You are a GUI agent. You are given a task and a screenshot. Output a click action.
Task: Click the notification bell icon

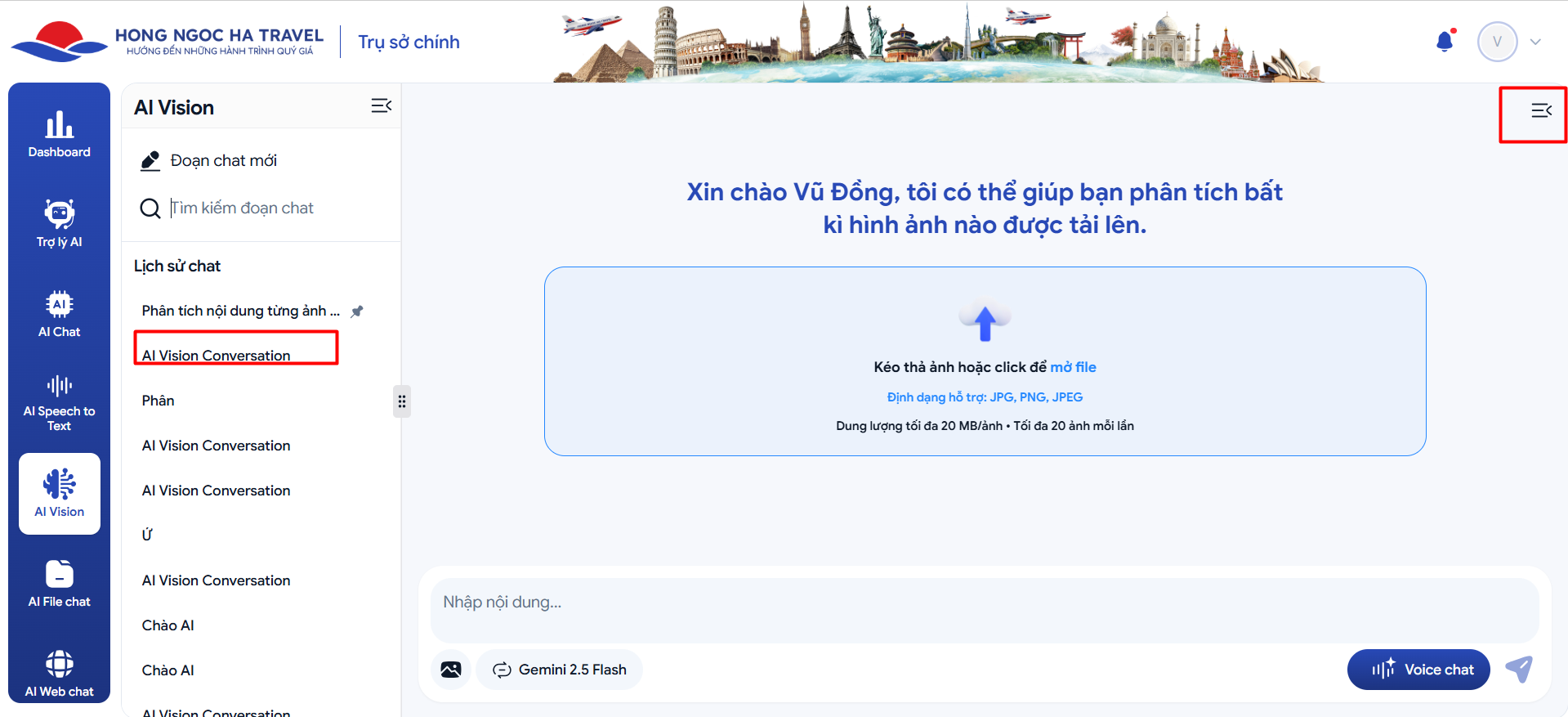click(x=1445, y=42)
